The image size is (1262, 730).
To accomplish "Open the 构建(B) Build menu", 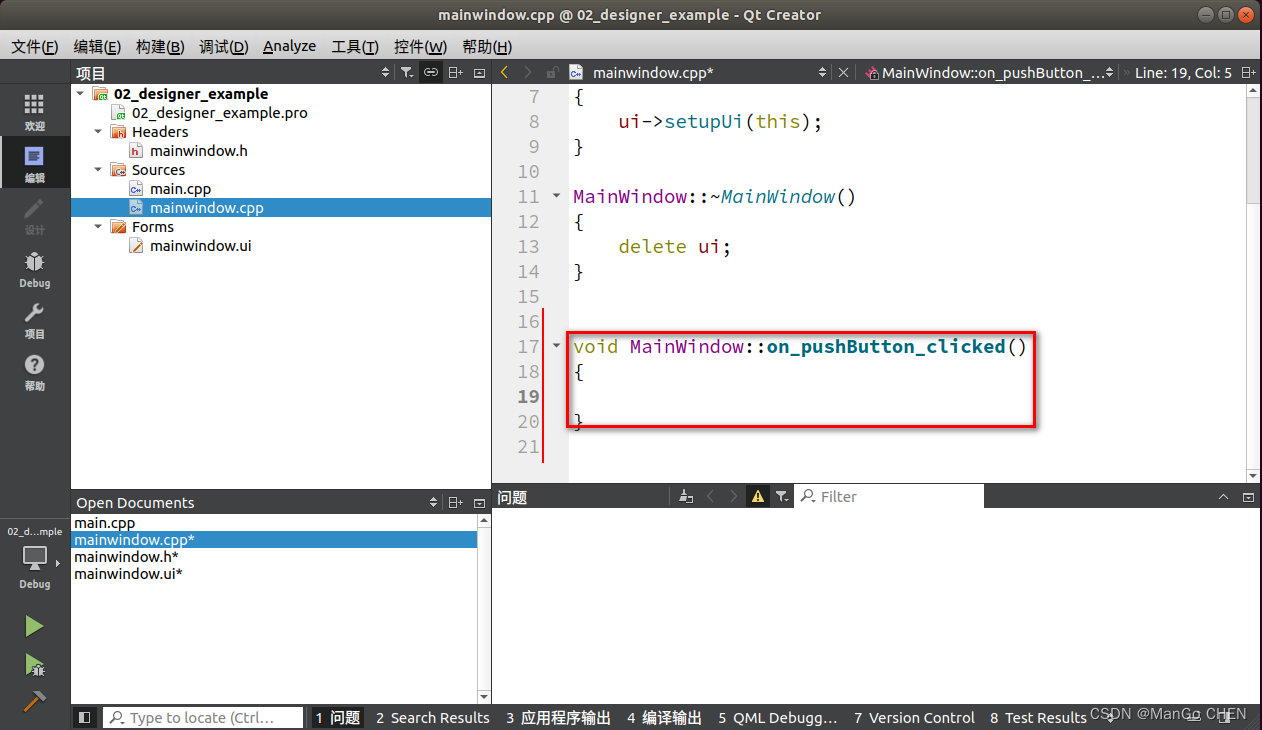I will (160, 47).
